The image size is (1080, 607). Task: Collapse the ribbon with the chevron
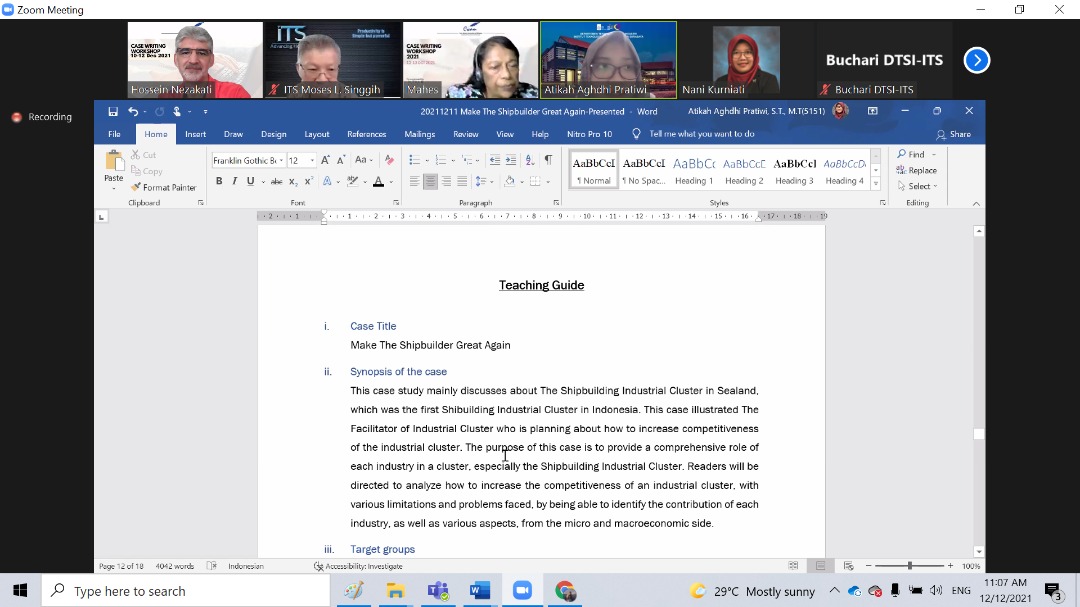[x=976, y=203]
